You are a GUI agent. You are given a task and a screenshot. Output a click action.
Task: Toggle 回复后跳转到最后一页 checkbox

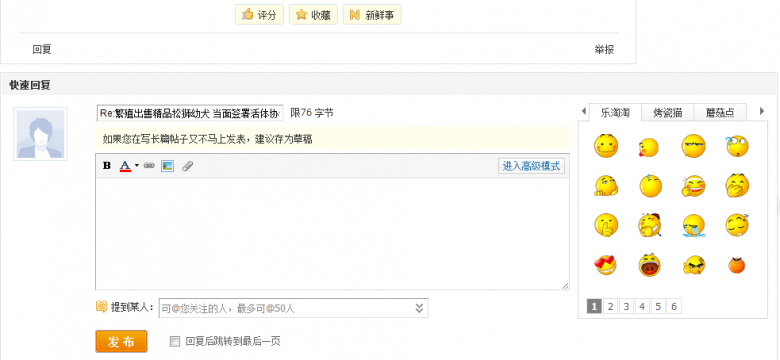[x=175, y=342]
